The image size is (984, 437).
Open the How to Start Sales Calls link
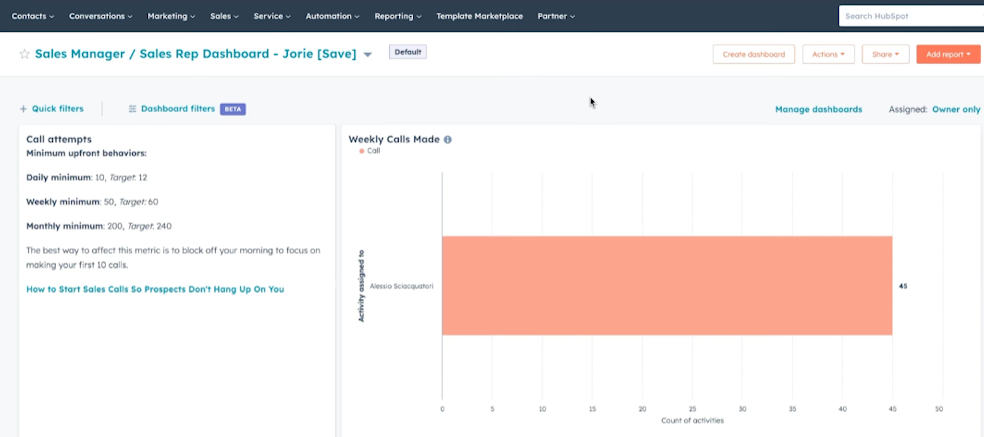(155, 289)
